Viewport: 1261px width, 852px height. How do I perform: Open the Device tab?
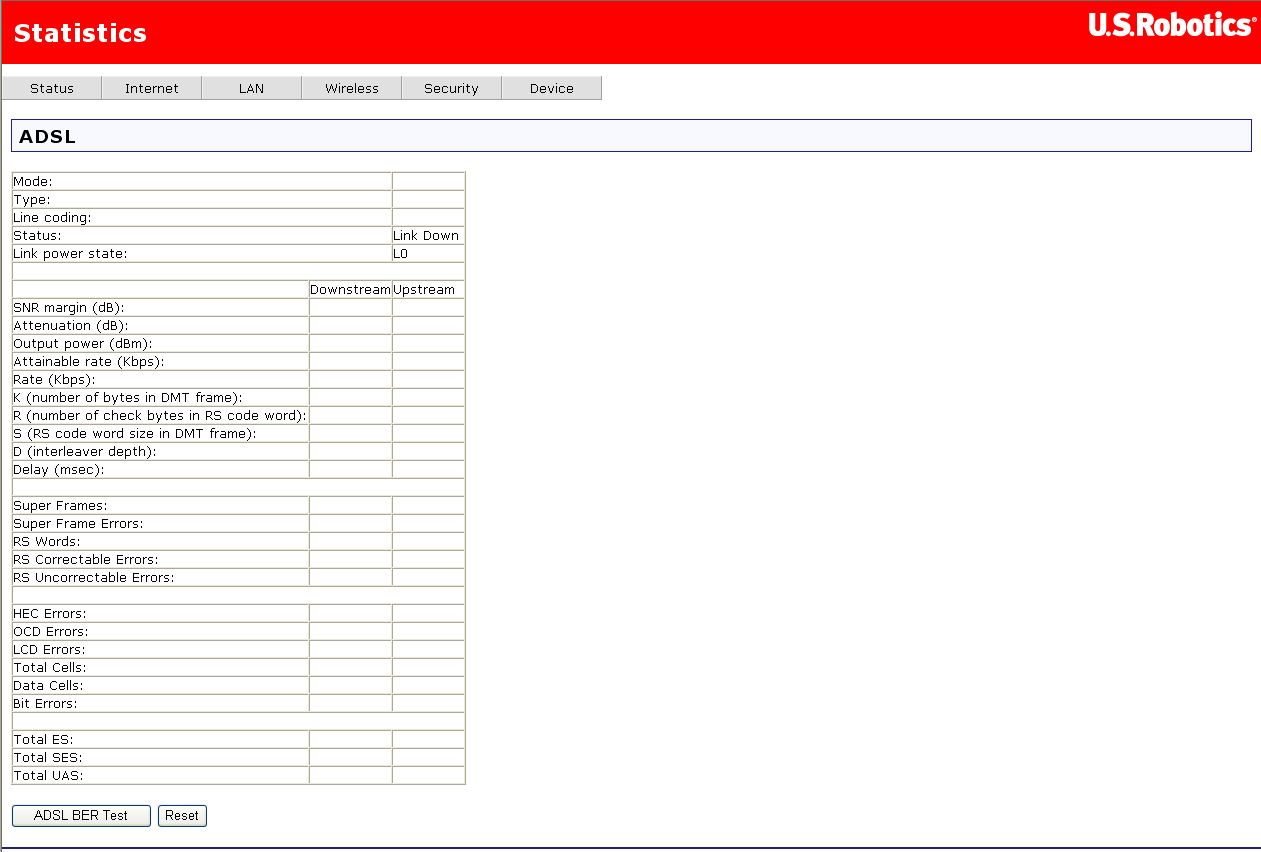point(552,88)
